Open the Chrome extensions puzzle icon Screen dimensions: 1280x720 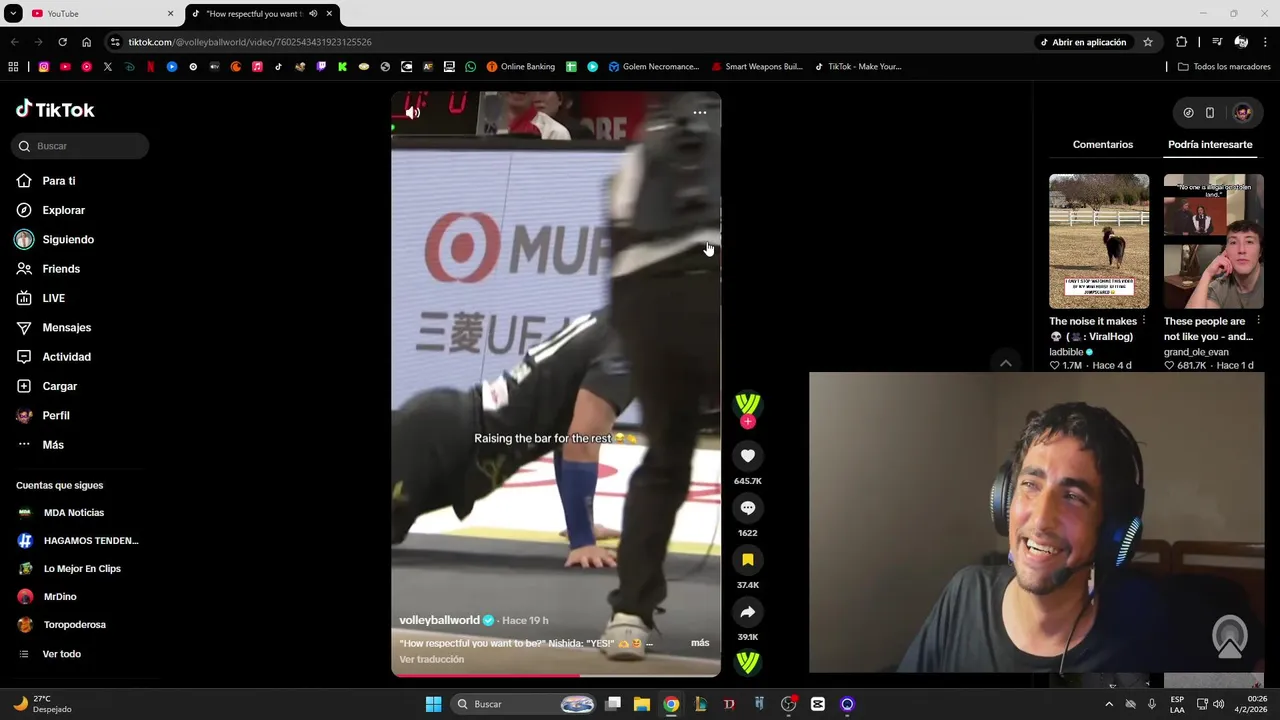[1182, 42]
